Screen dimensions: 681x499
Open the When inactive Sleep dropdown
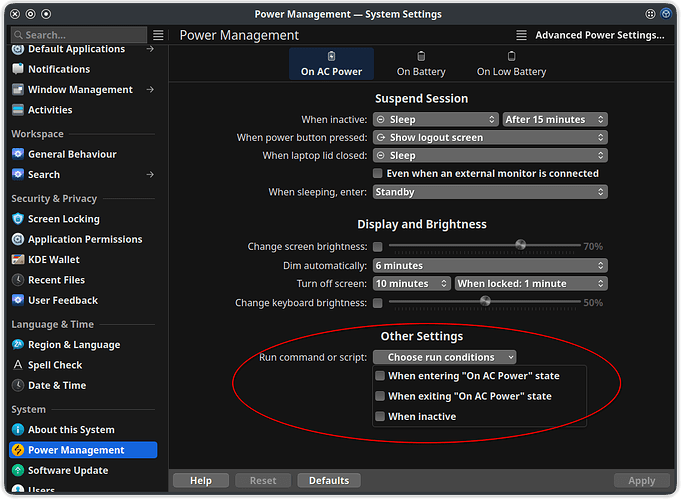[436, 119]
